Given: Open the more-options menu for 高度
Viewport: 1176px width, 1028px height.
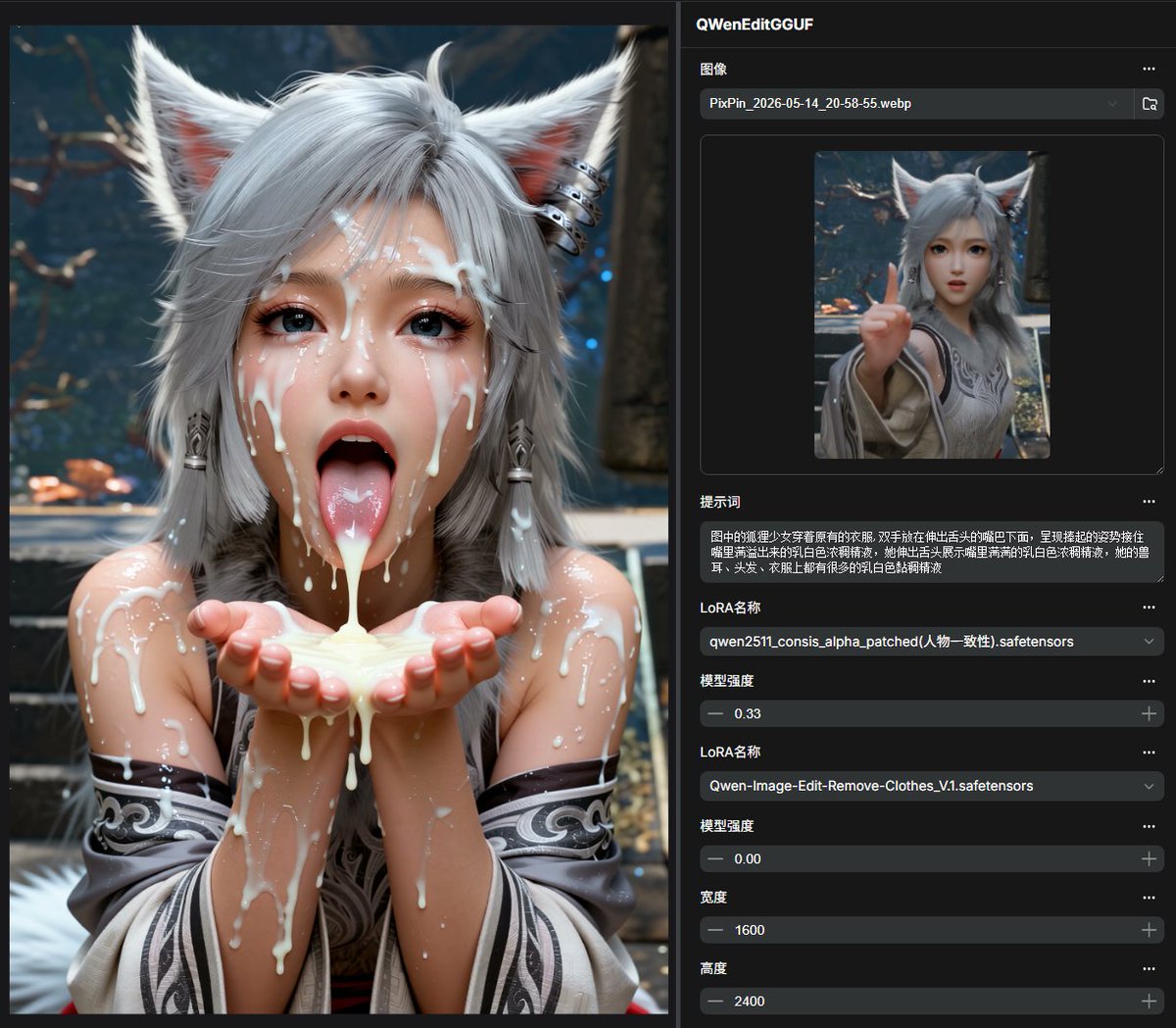Looking at the screenshot, I should pos(1149,969).
